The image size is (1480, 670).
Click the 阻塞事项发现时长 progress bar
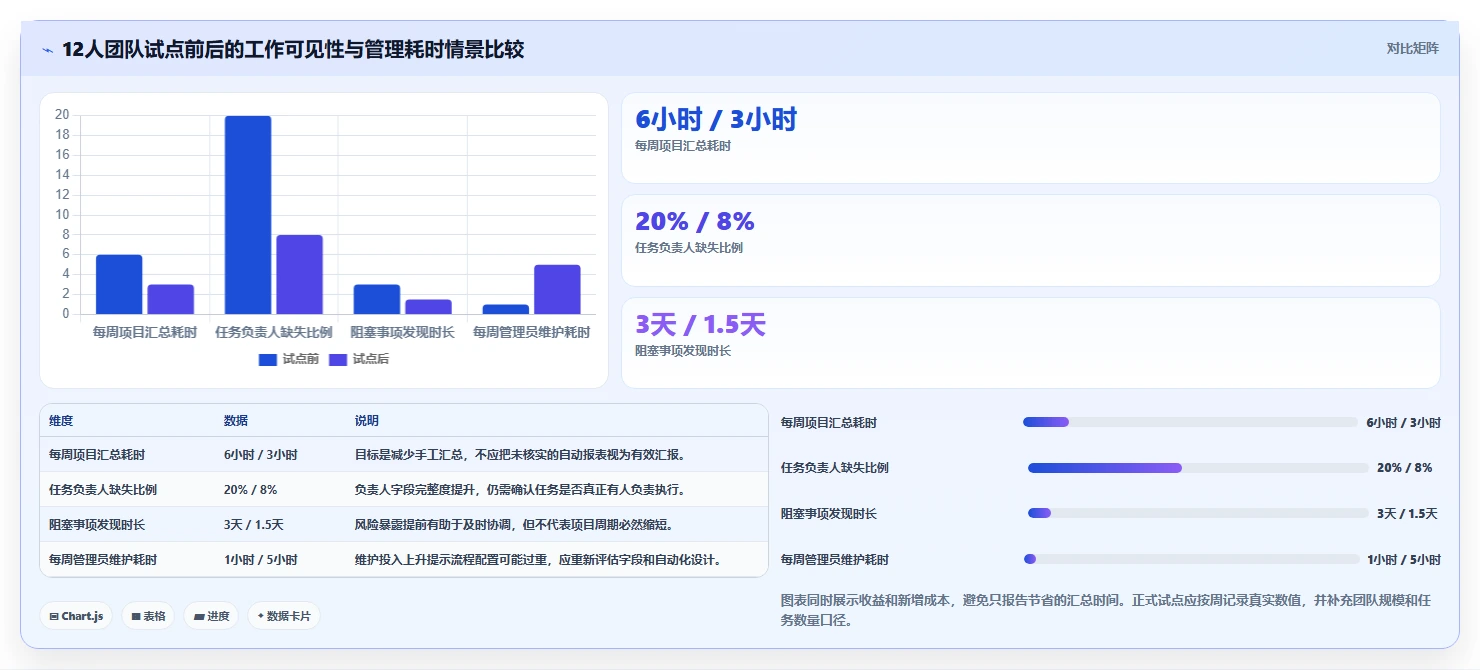pyautogui.click(x=1198, y=513)
